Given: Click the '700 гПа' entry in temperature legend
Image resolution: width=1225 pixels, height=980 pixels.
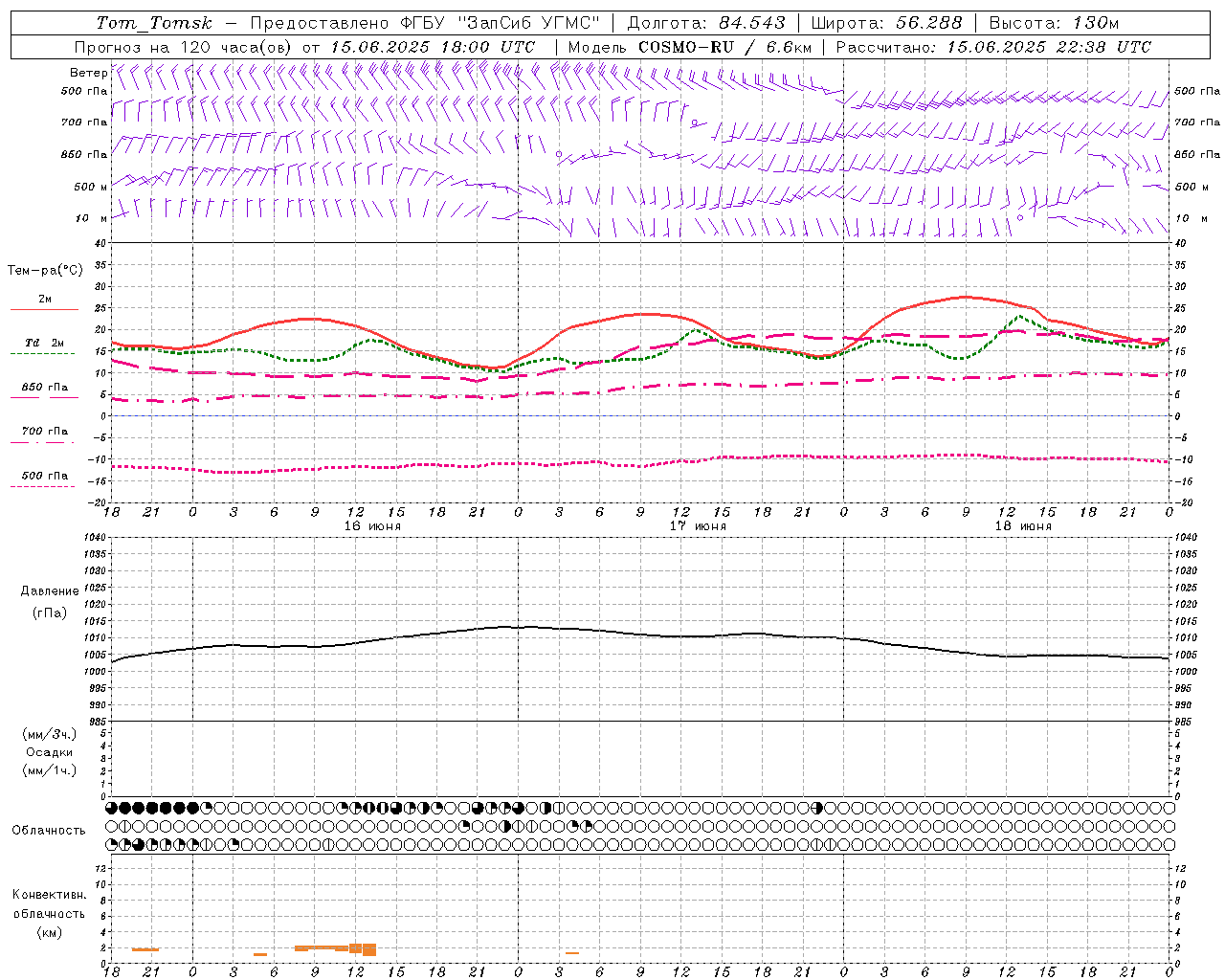Looking at the screenshot, I should (x=45, y=432).
